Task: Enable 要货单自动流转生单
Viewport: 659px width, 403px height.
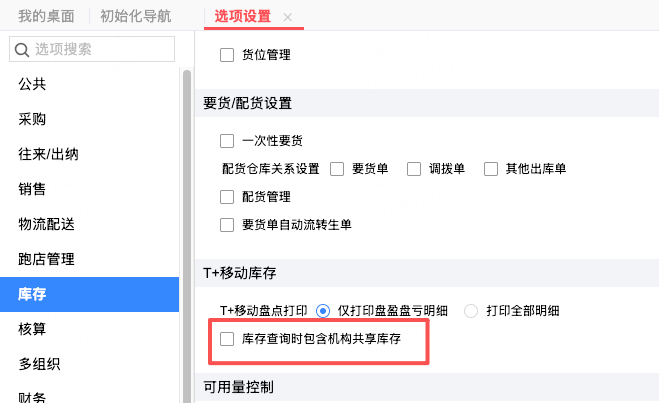Action: [x=227, y=225]
